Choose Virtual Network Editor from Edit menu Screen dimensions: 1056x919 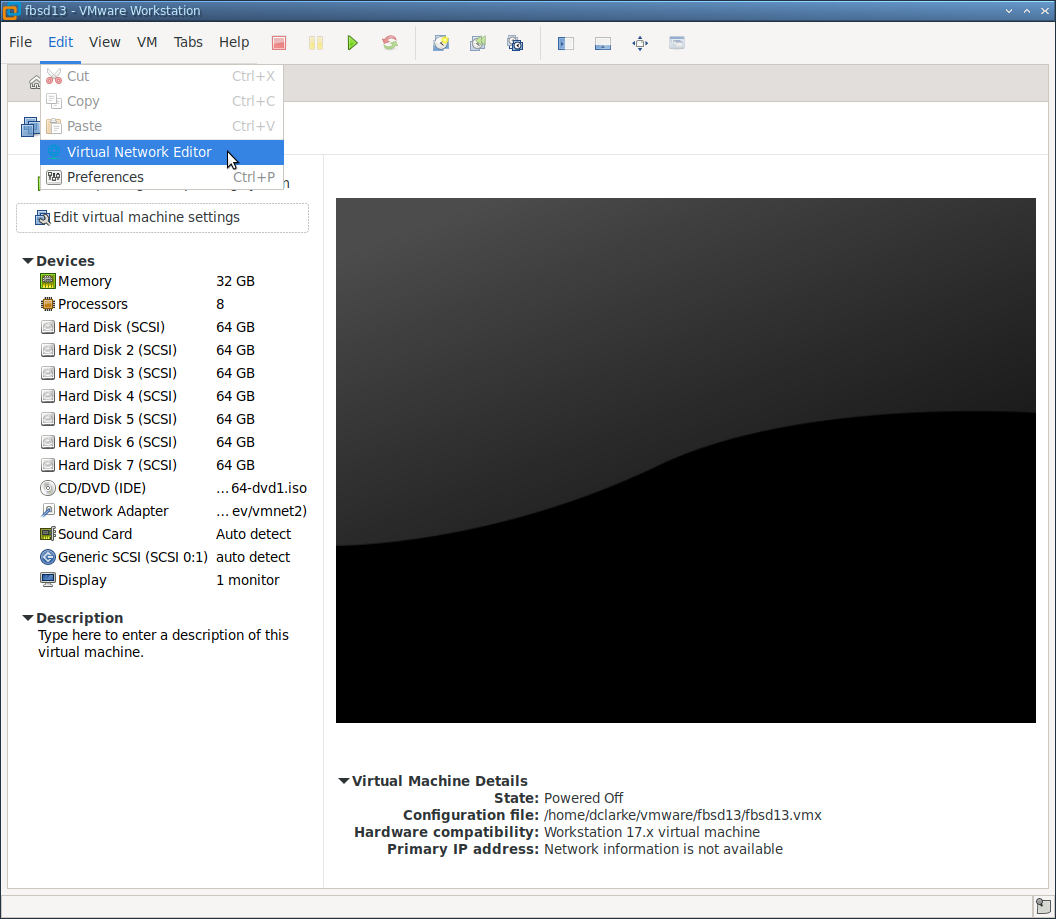click(x=162, y=152)
